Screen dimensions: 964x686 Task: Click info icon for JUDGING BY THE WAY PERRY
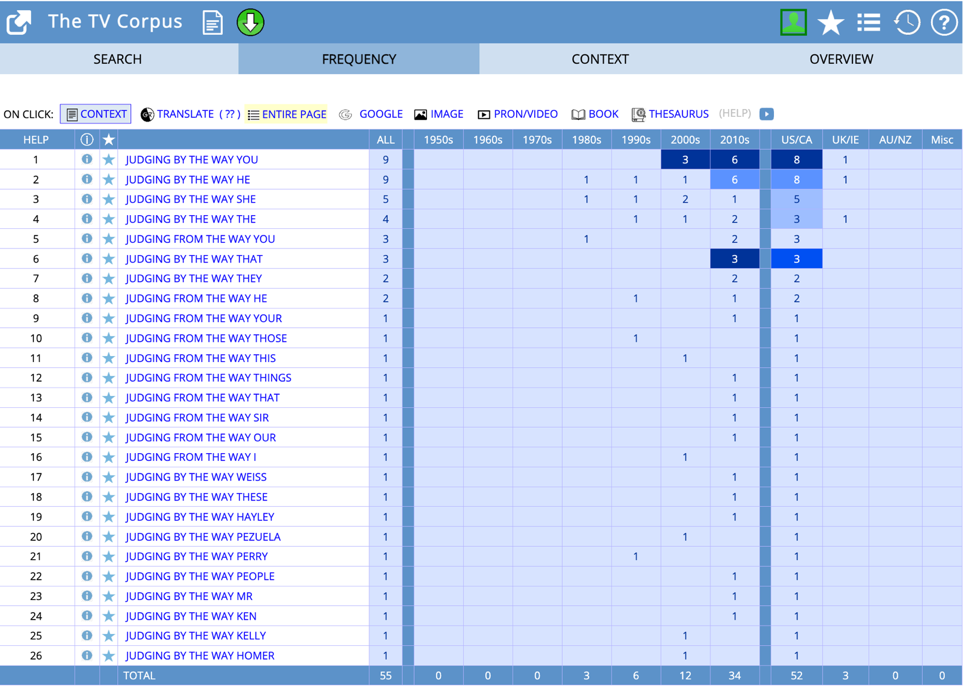coord(87,556)
